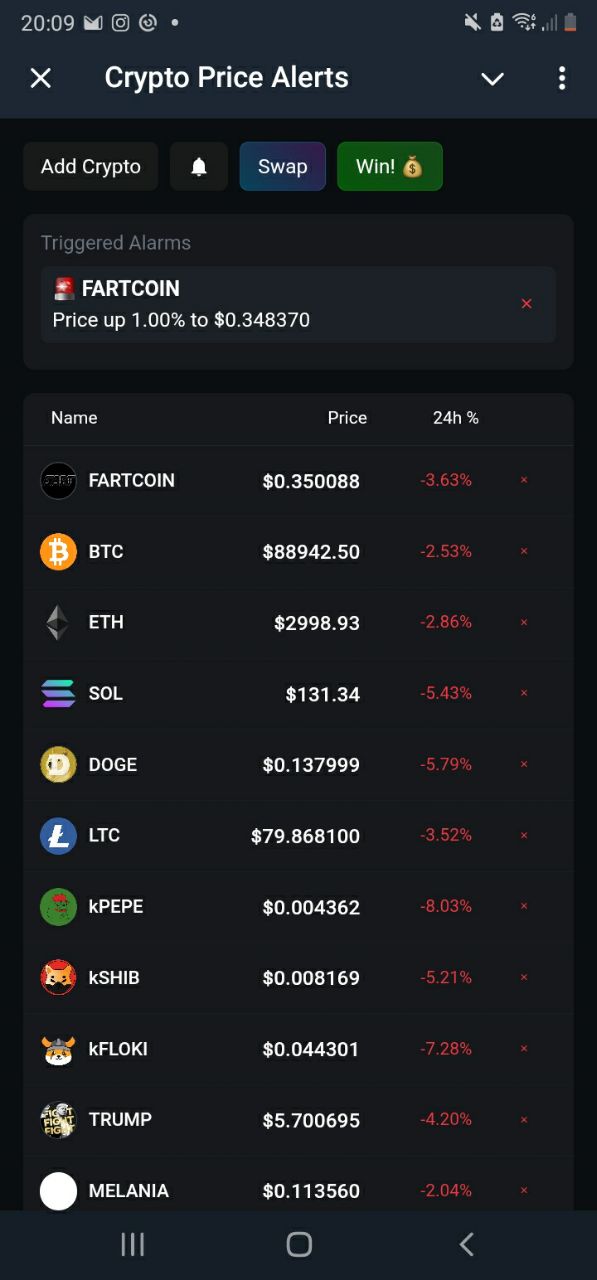Screen dimensions: 597x1280
Task: Sort by the 24h % column header
Action: (456, 418)
